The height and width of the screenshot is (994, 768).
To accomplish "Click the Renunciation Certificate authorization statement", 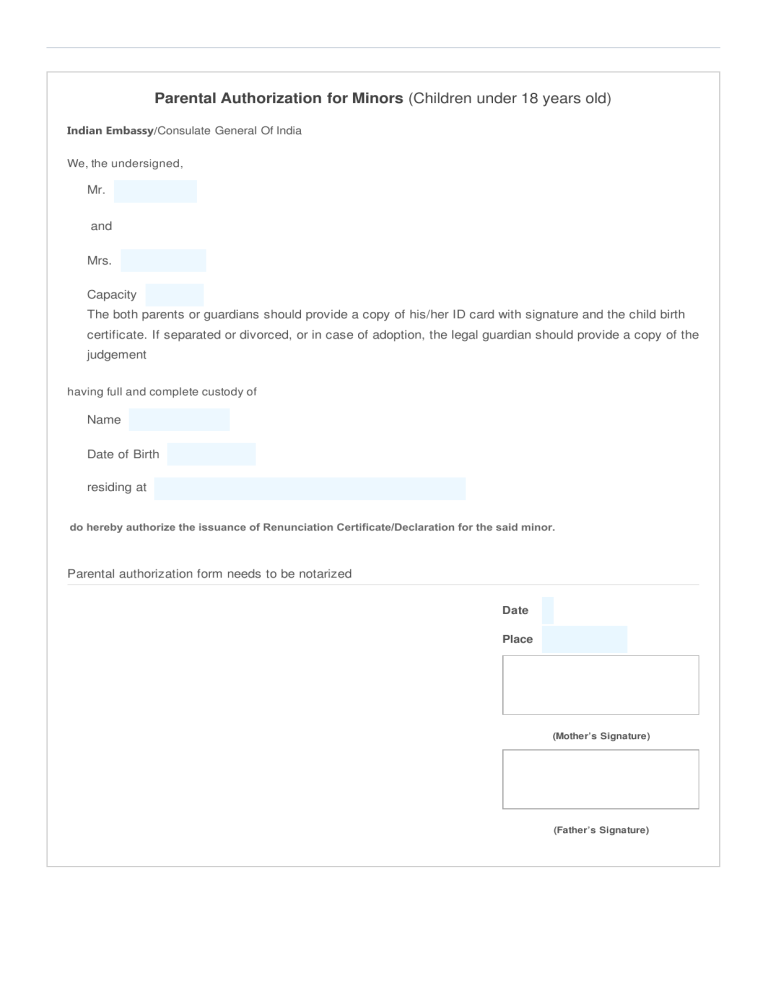I will (312, 526).
